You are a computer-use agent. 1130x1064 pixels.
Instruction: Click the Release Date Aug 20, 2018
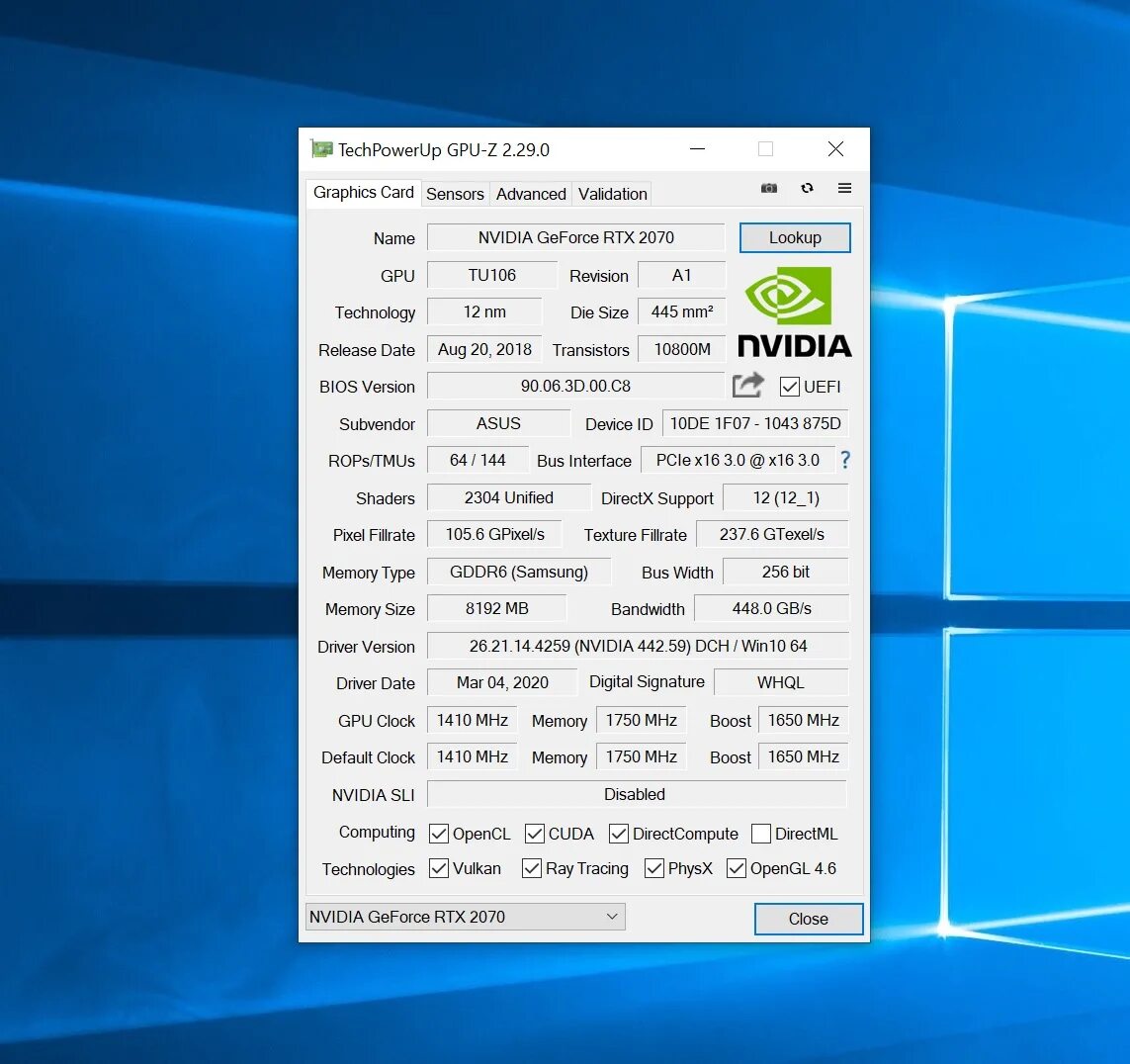coord(484,349)
